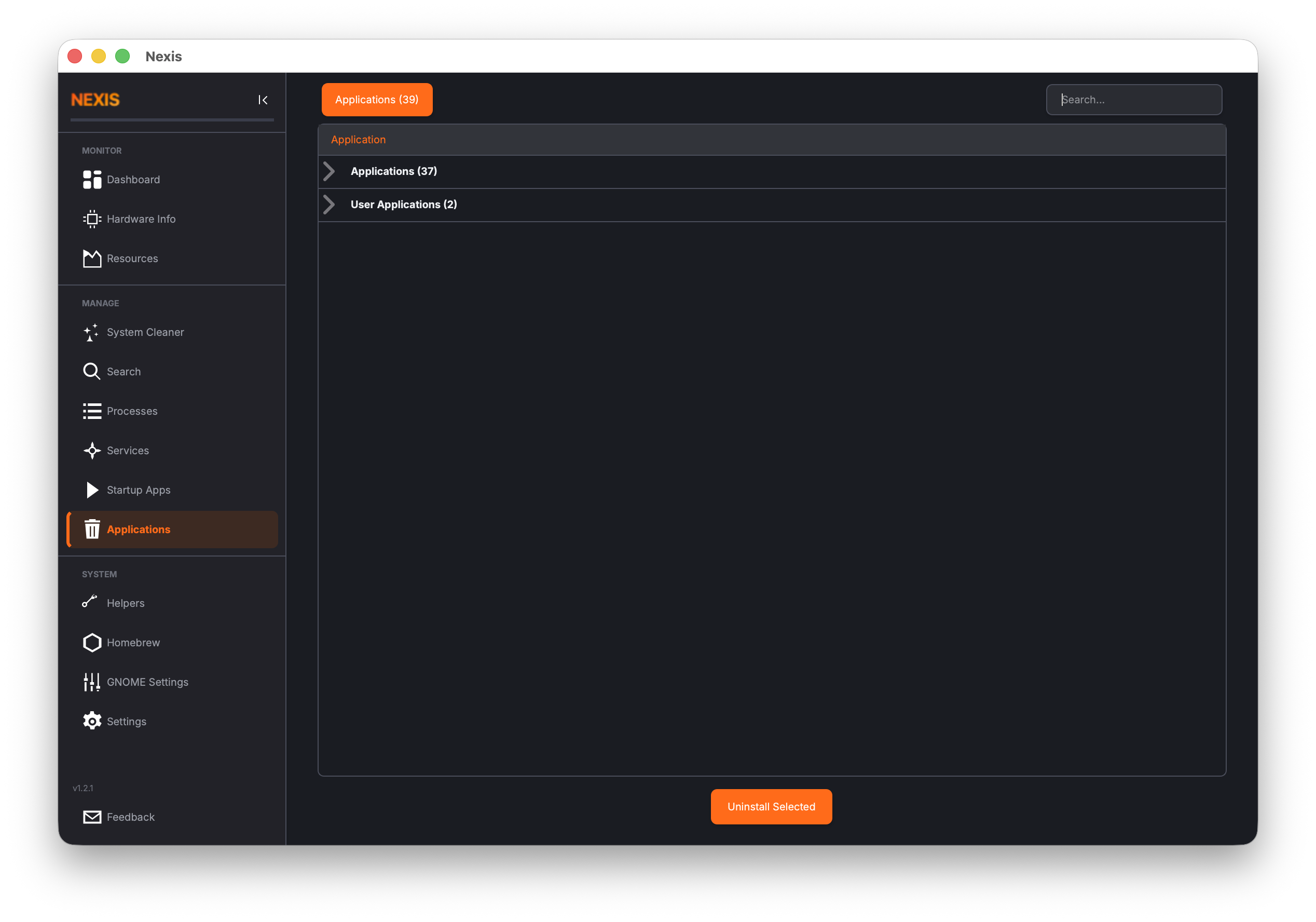Image resolution: width=1316 pixels, height=922 pixels.
Task: Select Hardware Info in the sidebar
Action: click(x=141, y=219)
